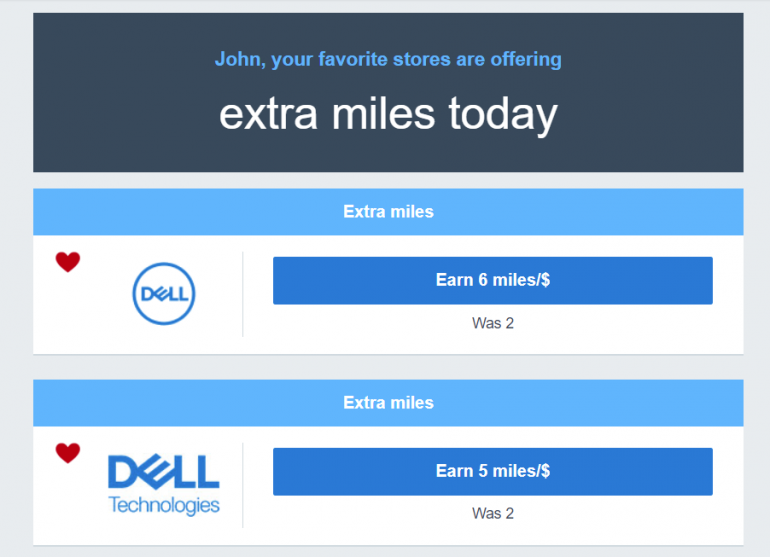The width and height of the screenshot is (770, 557).
Task: Click the vertical divider beside the round Dell logo
Action: point(243,294)
